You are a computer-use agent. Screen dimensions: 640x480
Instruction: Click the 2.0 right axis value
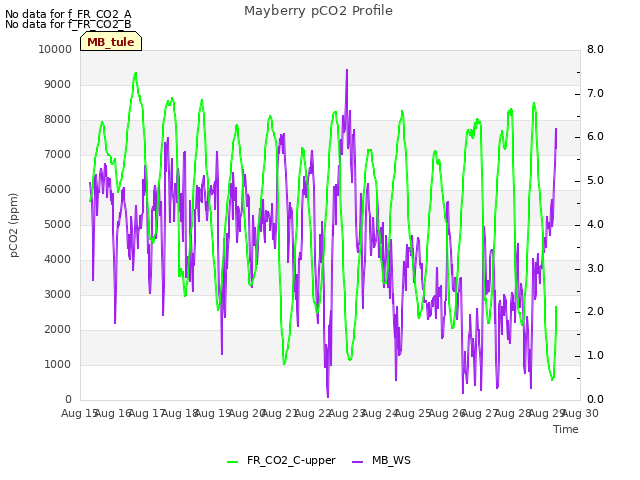point(595,312)
